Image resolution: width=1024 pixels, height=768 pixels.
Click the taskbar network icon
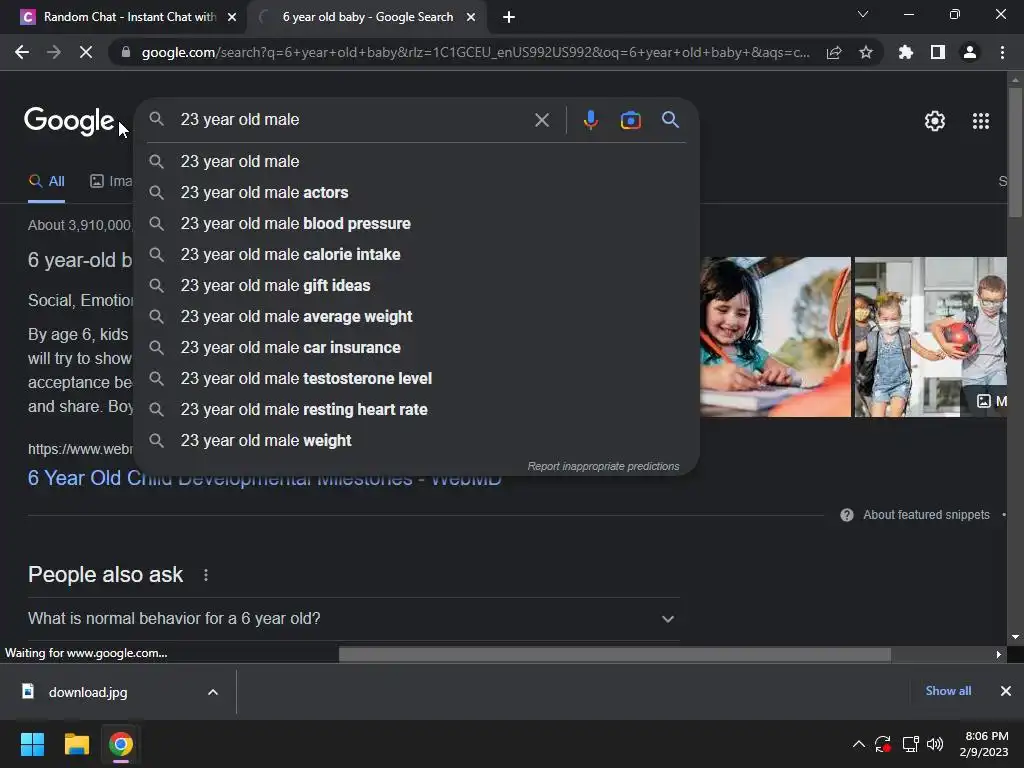(x=910, y=744)
